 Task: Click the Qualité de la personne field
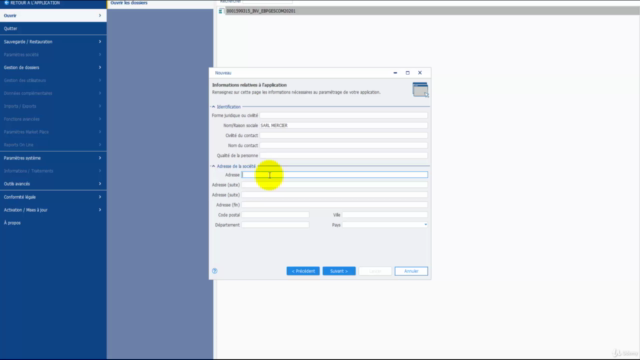(x=344, y=155)
